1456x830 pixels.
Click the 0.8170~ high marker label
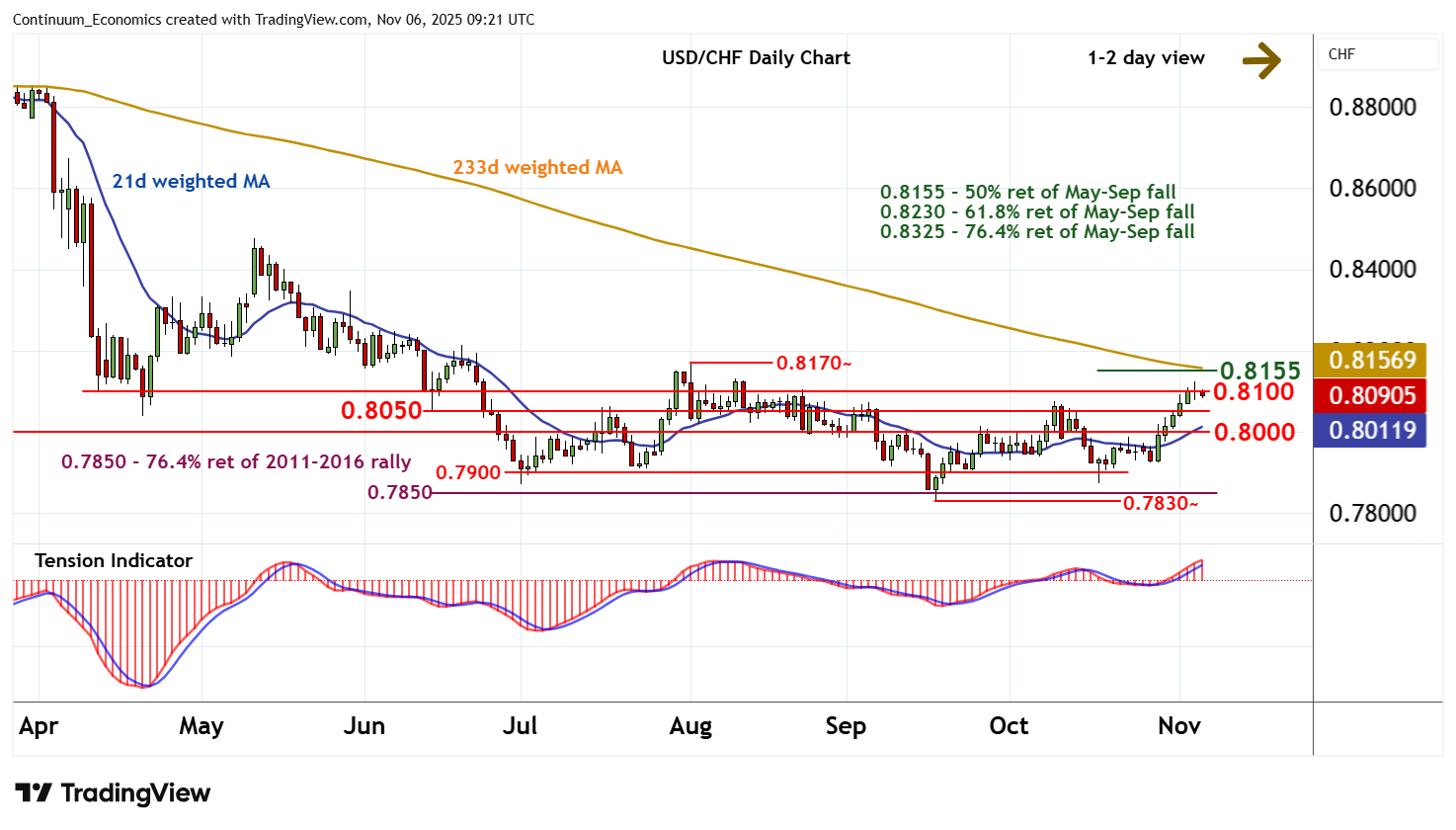point(813,363)
